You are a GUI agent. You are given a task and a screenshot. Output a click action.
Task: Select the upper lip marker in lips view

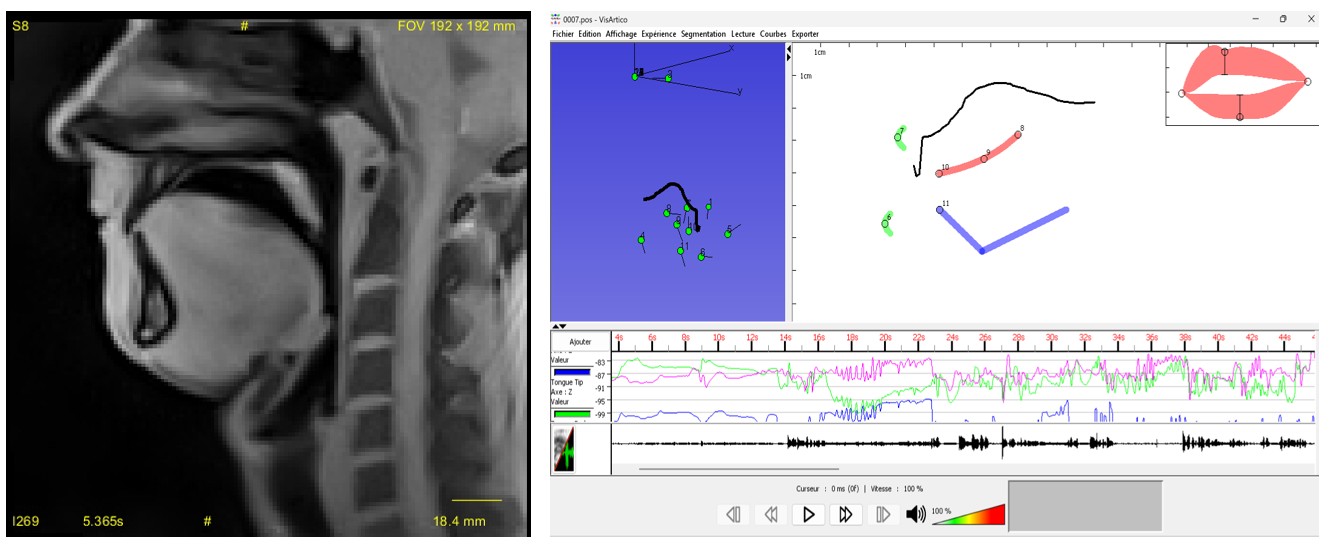[1225, 52]
